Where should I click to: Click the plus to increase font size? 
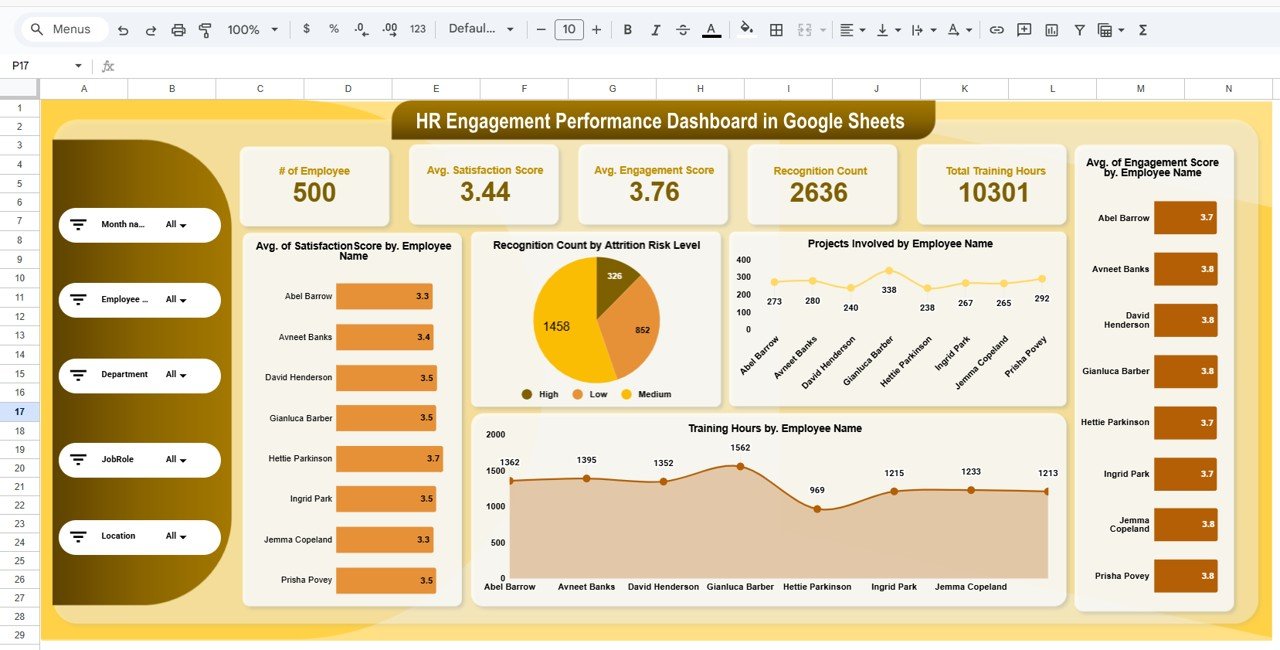point(596,29)
